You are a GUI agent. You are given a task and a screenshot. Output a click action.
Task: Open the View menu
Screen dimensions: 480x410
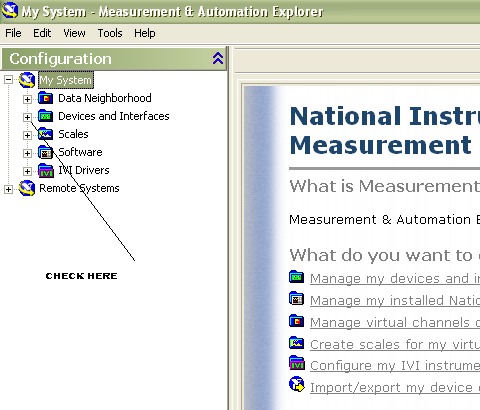click(x=74, y=33)
